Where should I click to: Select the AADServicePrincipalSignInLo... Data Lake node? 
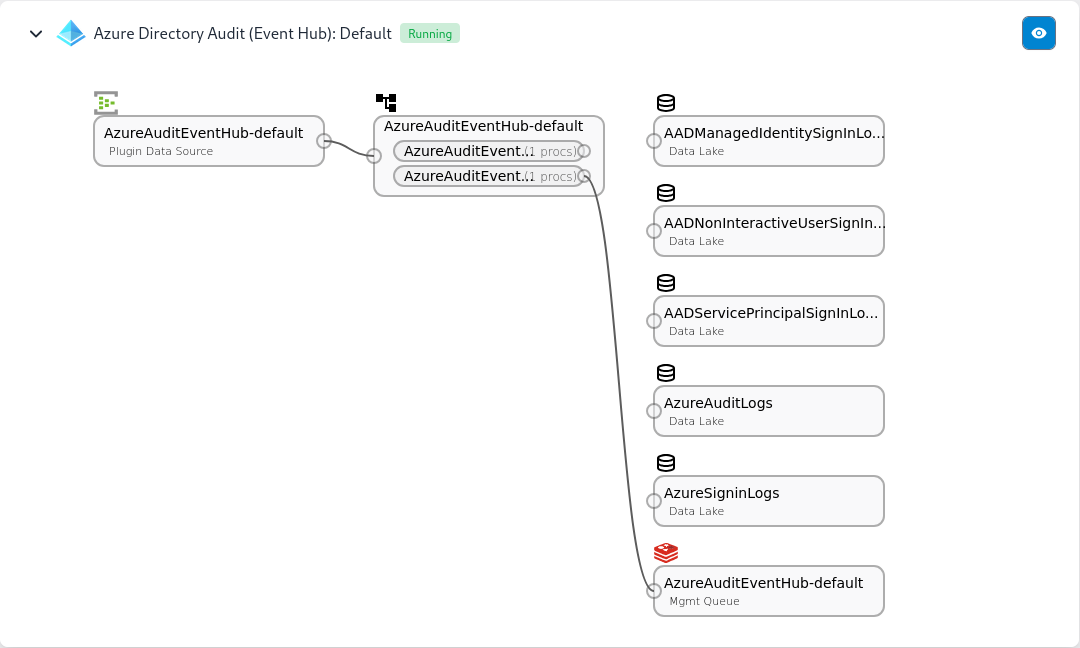coord(769,321)
